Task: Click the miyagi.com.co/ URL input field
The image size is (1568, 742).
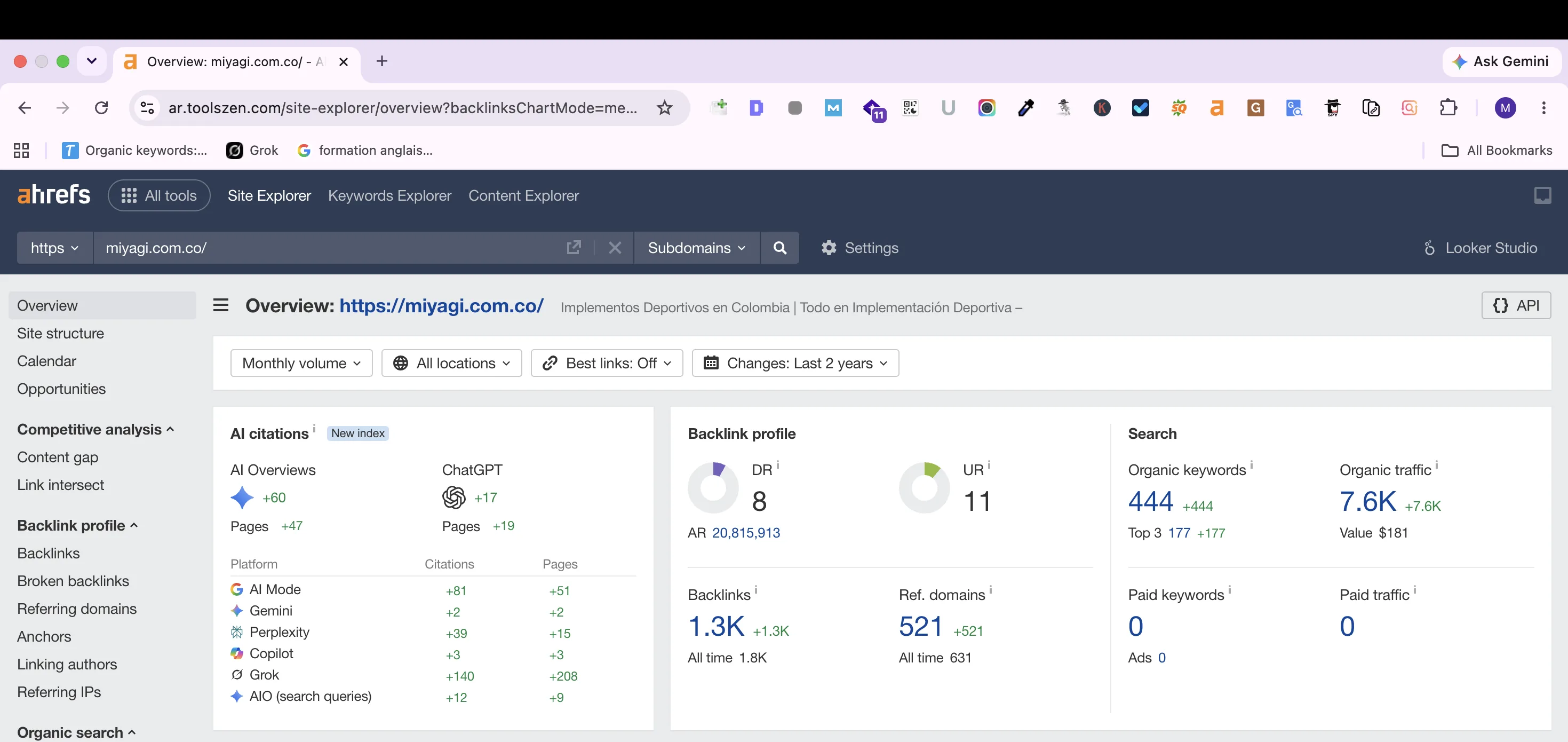Action: (329, 248)
